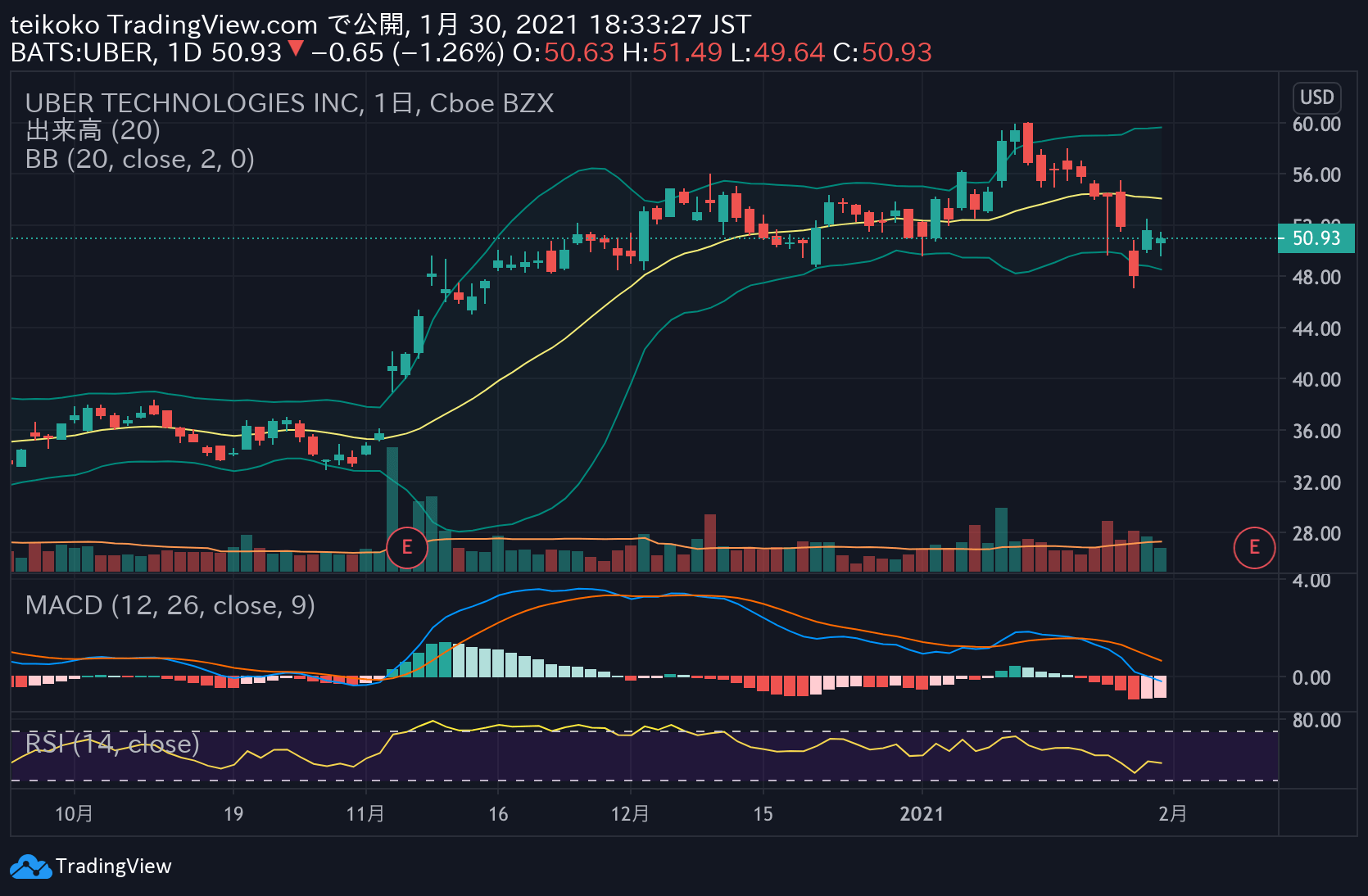Click the 19 date axis label
Screen dimensions: 1368x896
[233, 813]
